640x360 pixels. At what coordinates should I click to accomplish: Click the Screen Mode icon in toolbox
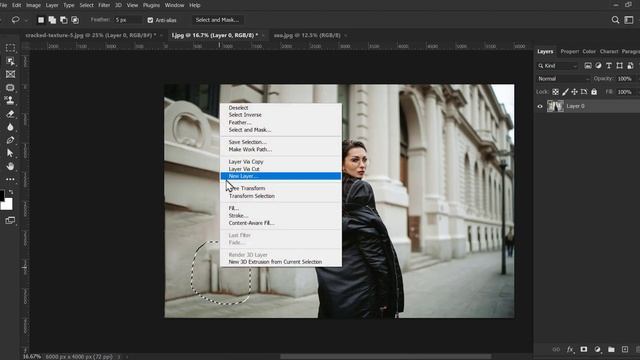10,220
